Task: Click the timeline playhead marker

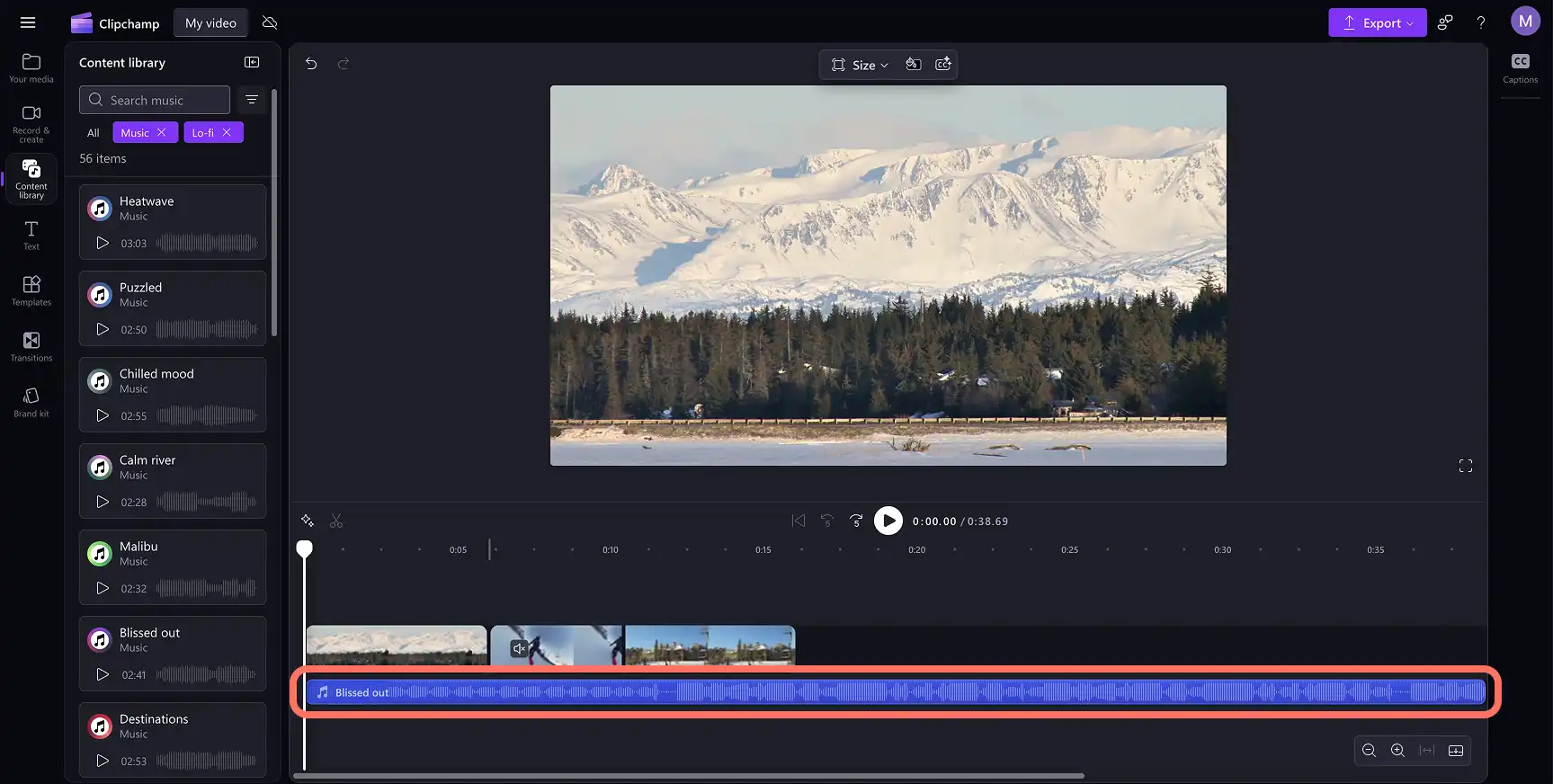Action: tap(305, 548)
